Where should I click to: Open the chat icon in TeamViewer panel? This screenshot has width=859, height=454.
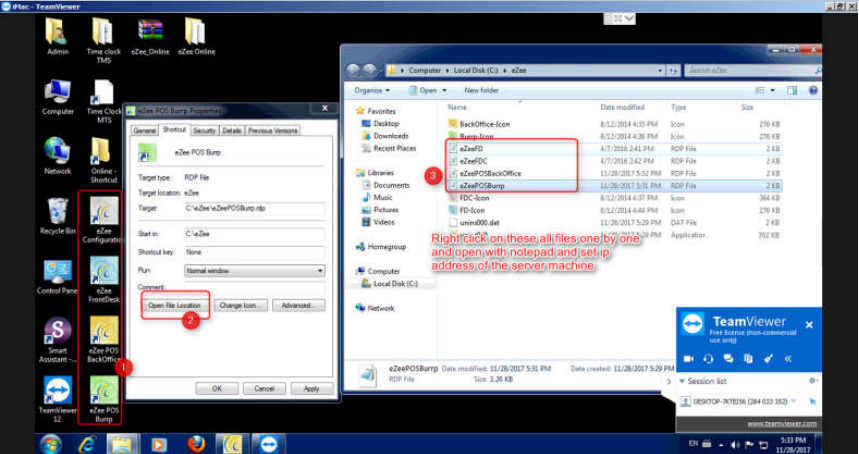pyautogui.click(x=728, y=359)
